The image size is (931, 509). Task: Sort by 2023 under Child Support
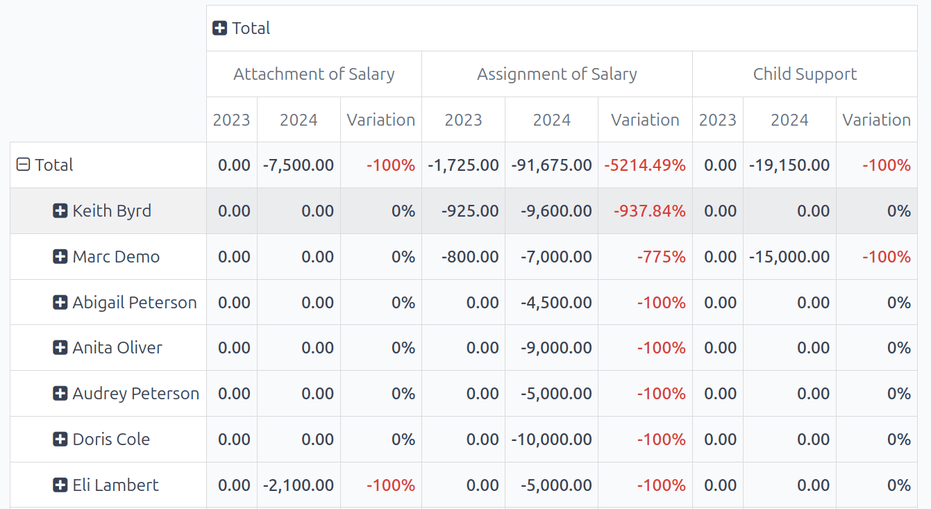[717, 120]
